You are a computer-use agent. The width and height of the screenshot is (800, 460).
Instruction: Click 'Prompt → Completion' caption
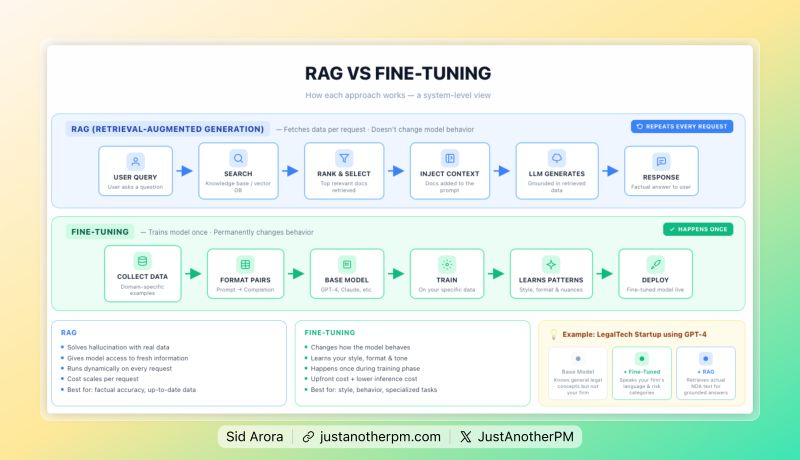245,290
